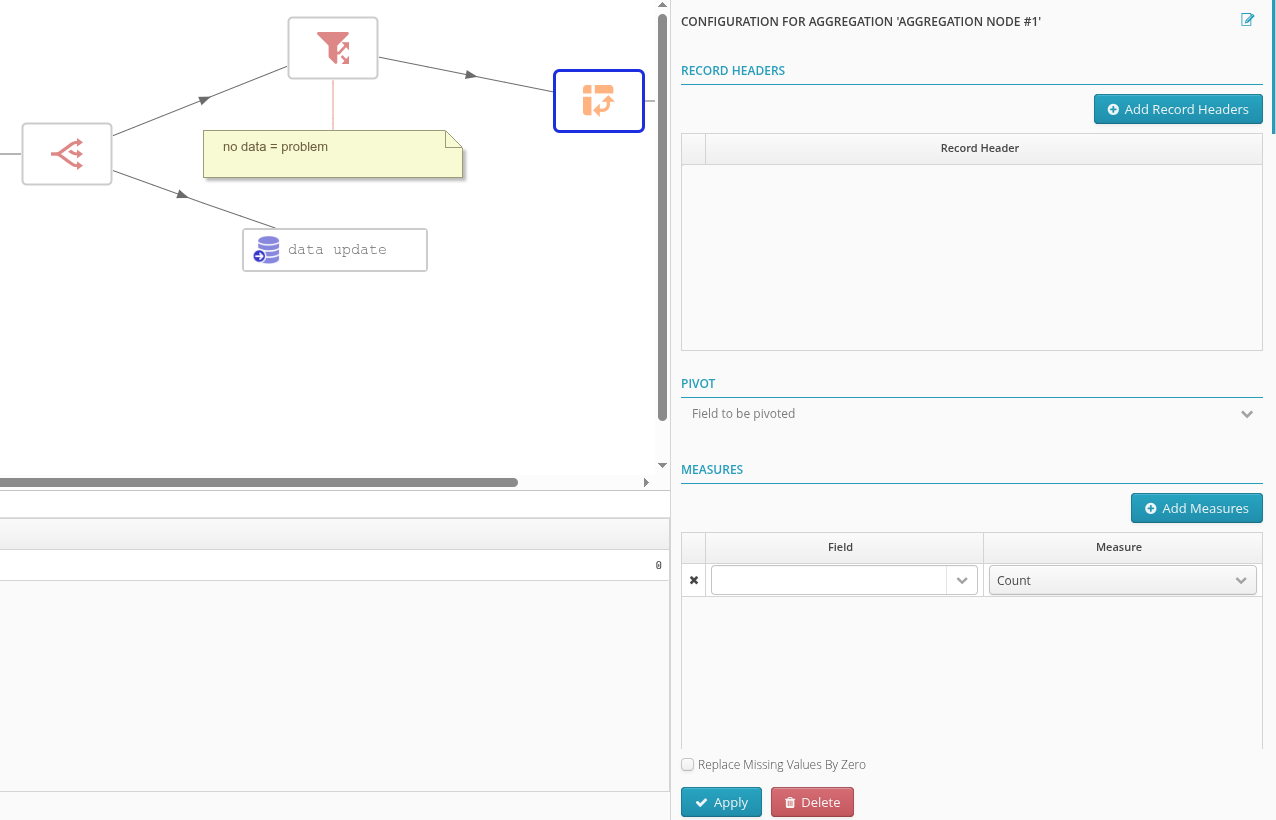1276x820 pixels.
Task: Select the filter node on the canvas
Action: tap(333, 48)
